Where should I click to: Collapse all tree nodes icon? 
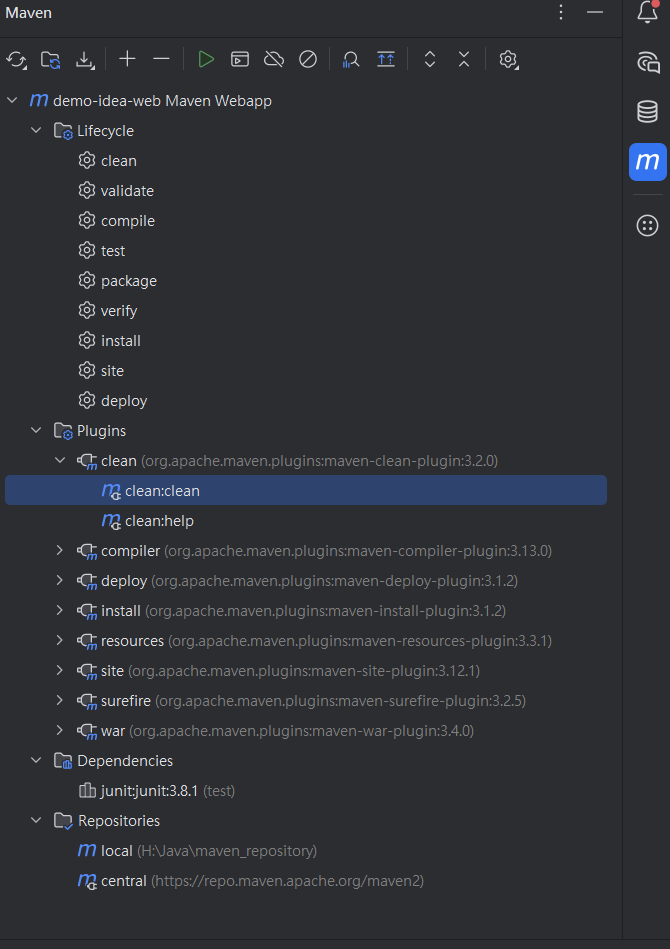point(464,59)
